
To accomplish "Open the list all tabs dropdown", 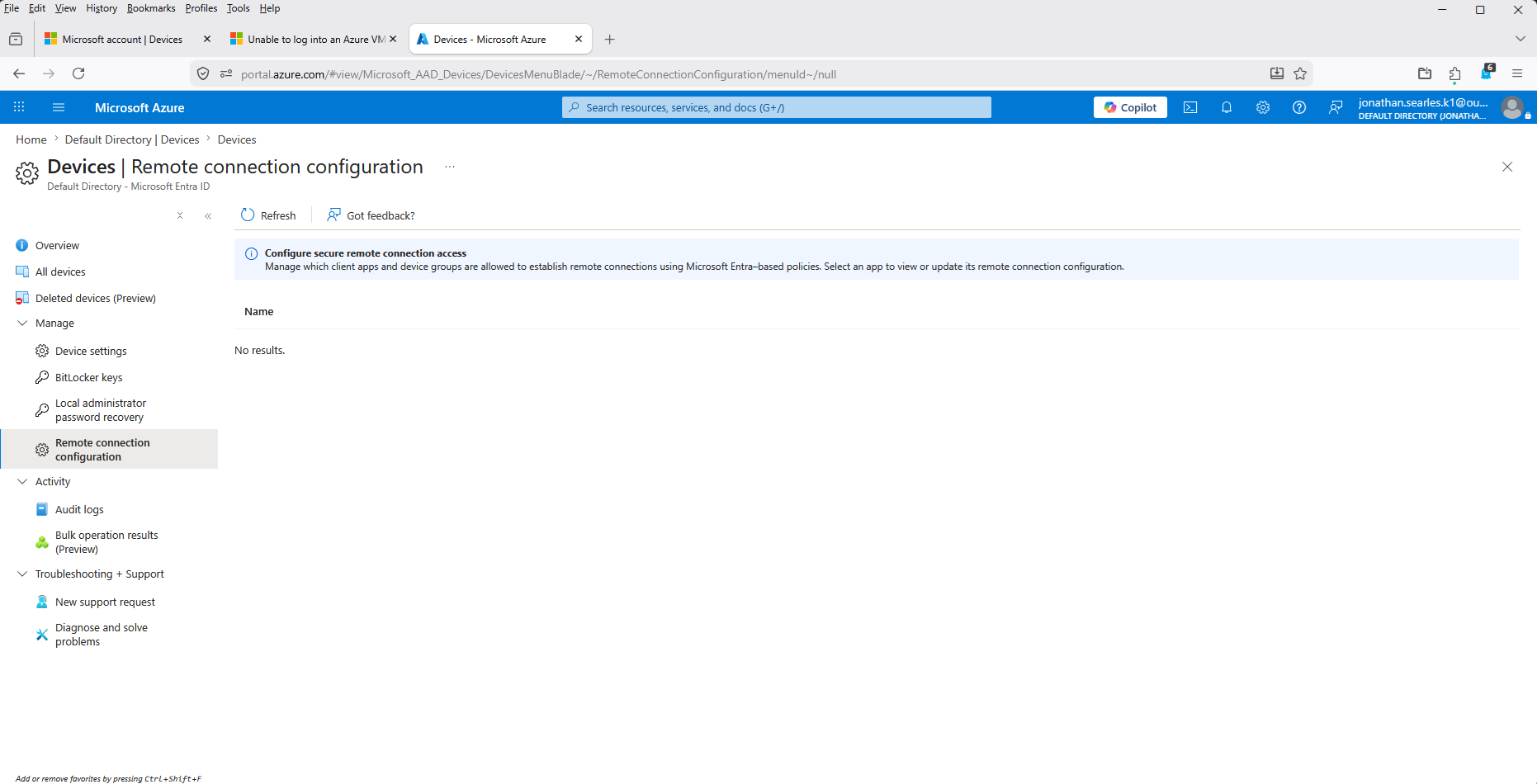I will [x=1520, y=39].
